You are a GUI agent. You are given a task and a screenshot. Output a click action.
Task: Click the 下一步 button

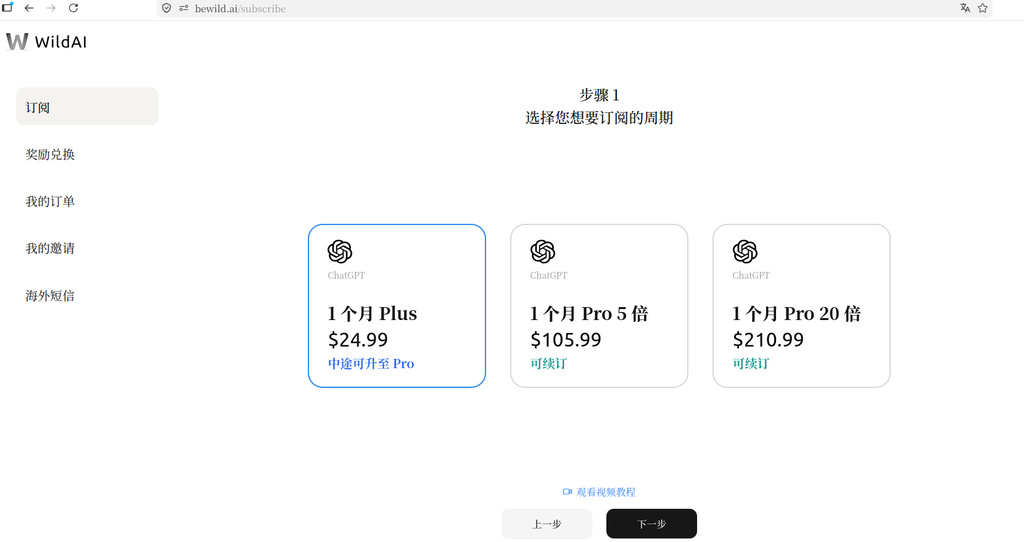click(651, 524)
